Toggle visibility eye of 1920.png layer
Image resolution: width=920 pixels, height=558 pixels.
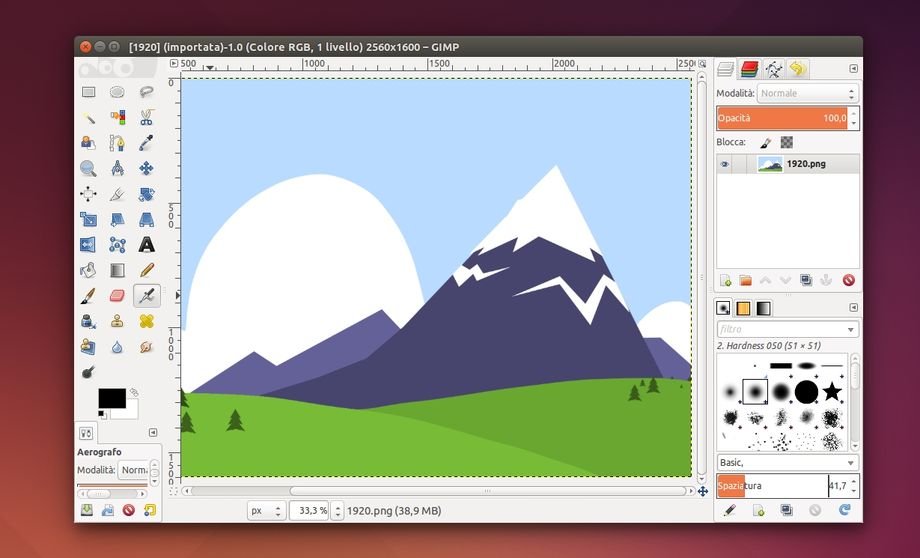[725, 164]
